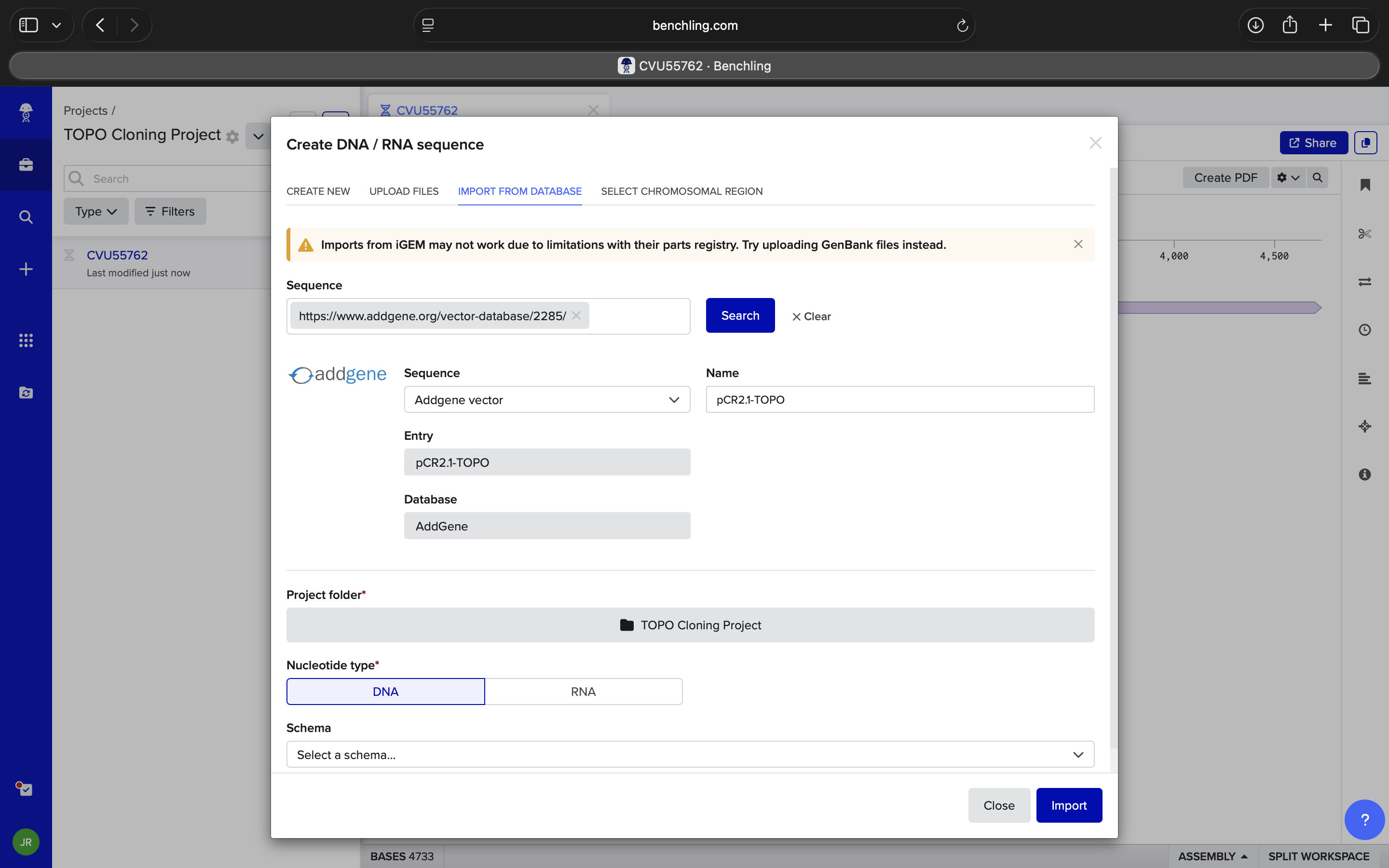Click the Sequence URL input field
1389x868 pixels.
[x=489, y=316]
